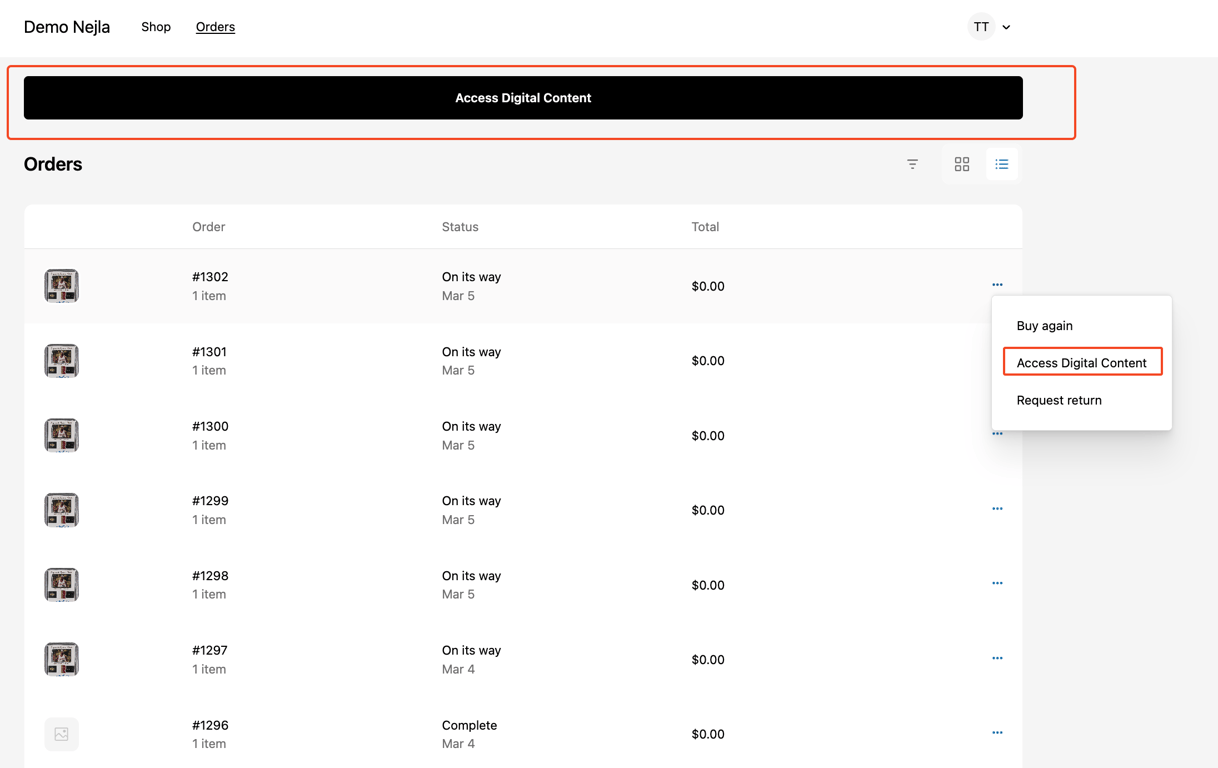Open product thumbnail for order #1300

click(61, 435)
